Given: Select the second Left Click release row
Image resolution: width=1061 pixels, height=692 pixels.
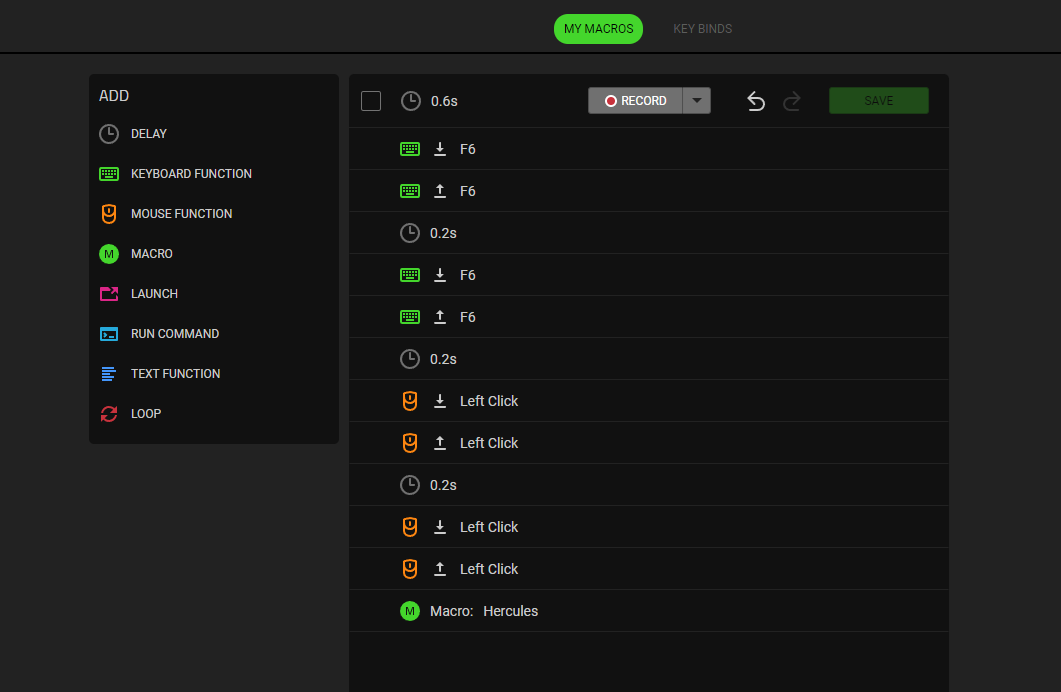Looking at the screenshot, I should pos(648,569).
